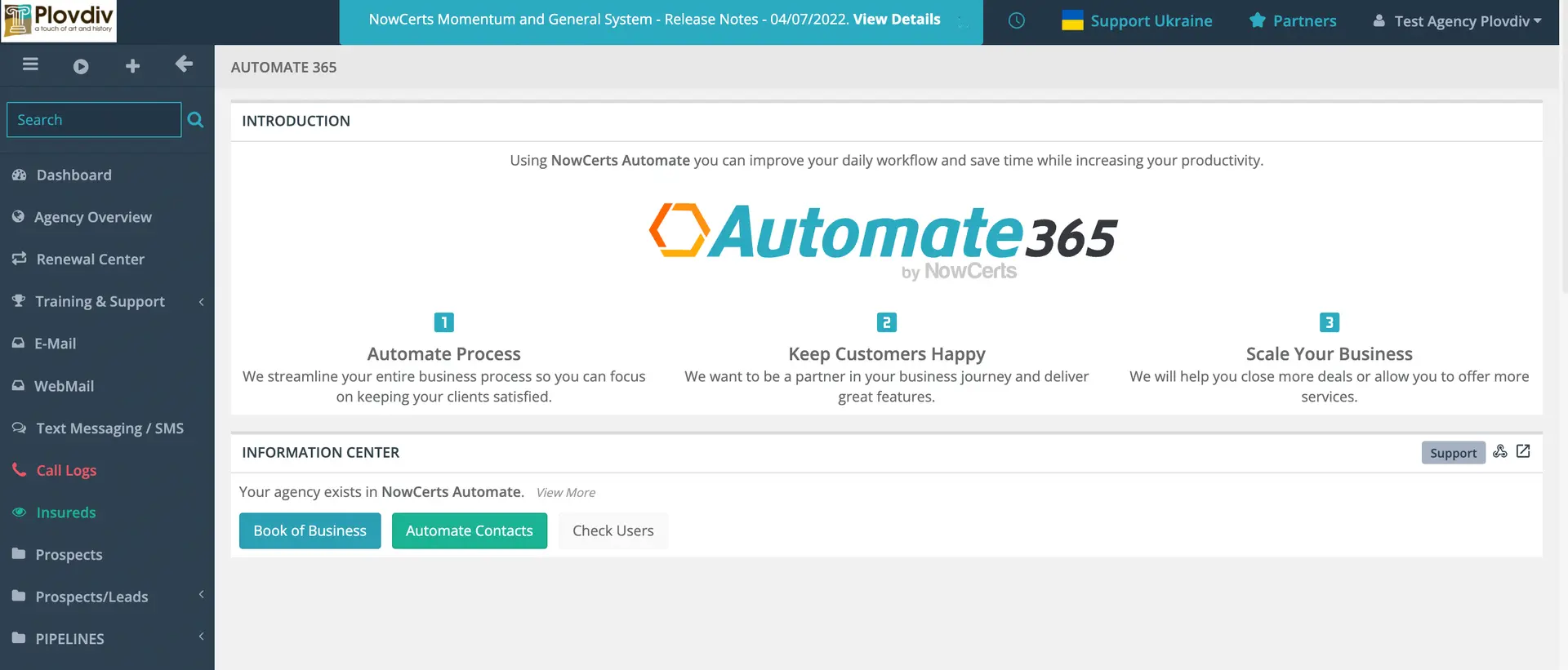Click the plus add icon
The width and height of the screenshot is (1568, 670).
point(132,66)
